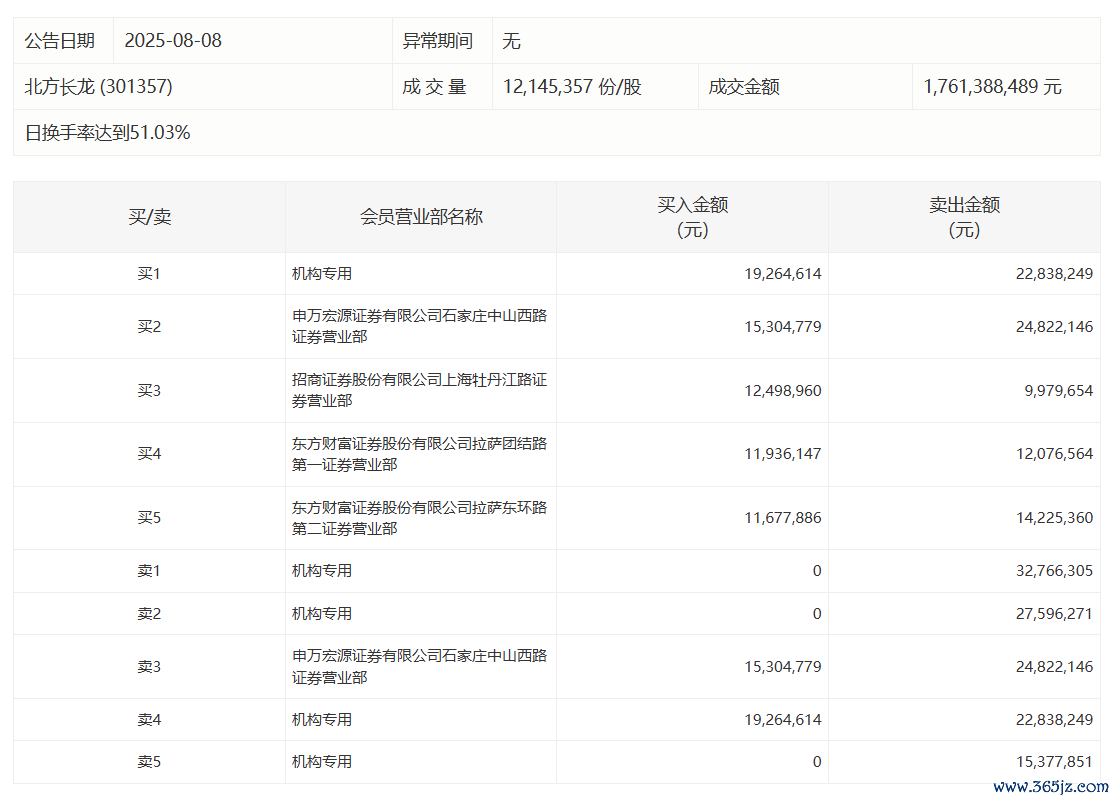This screenshot has width=1116, height=802.
Task: Click 机构专用 in the 买1 row
Action: pos(322,273)
